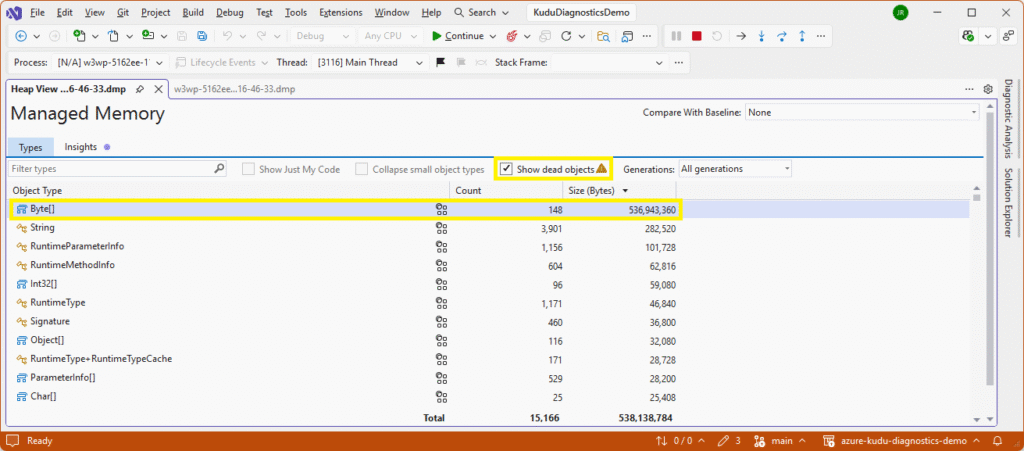Click the black flag thread icon
This screenshot has height=451, width=1024.
440,63
